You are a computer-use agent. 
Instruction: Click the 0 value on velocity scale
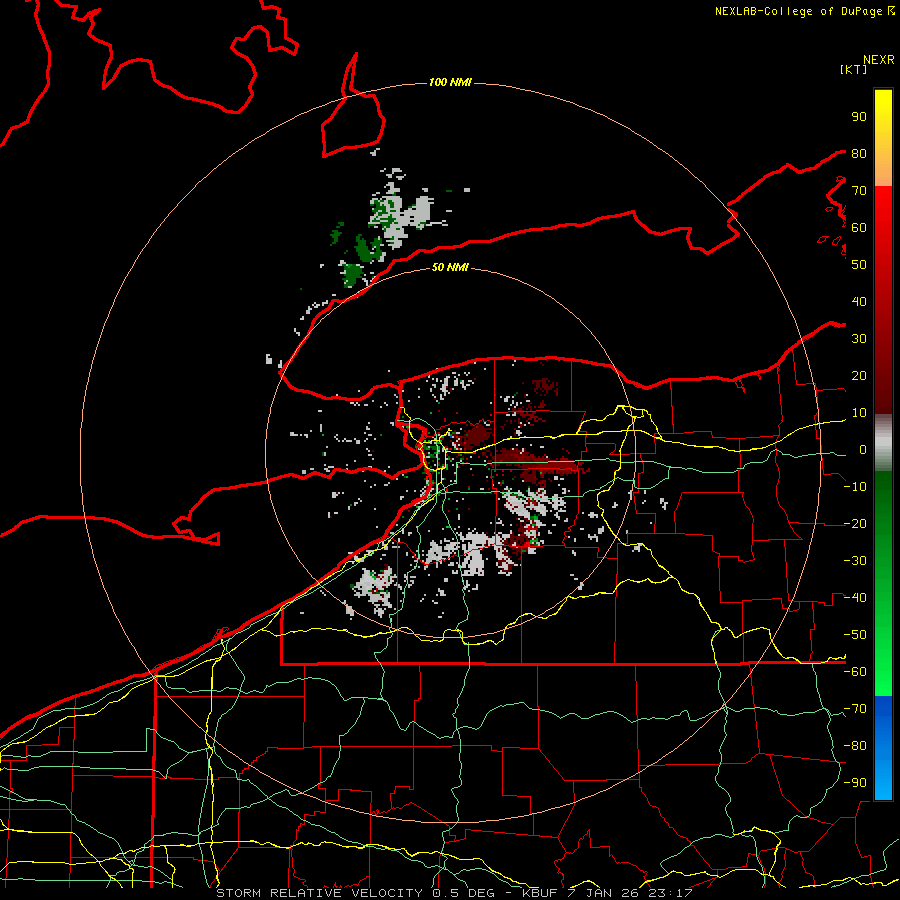[863, 450]
